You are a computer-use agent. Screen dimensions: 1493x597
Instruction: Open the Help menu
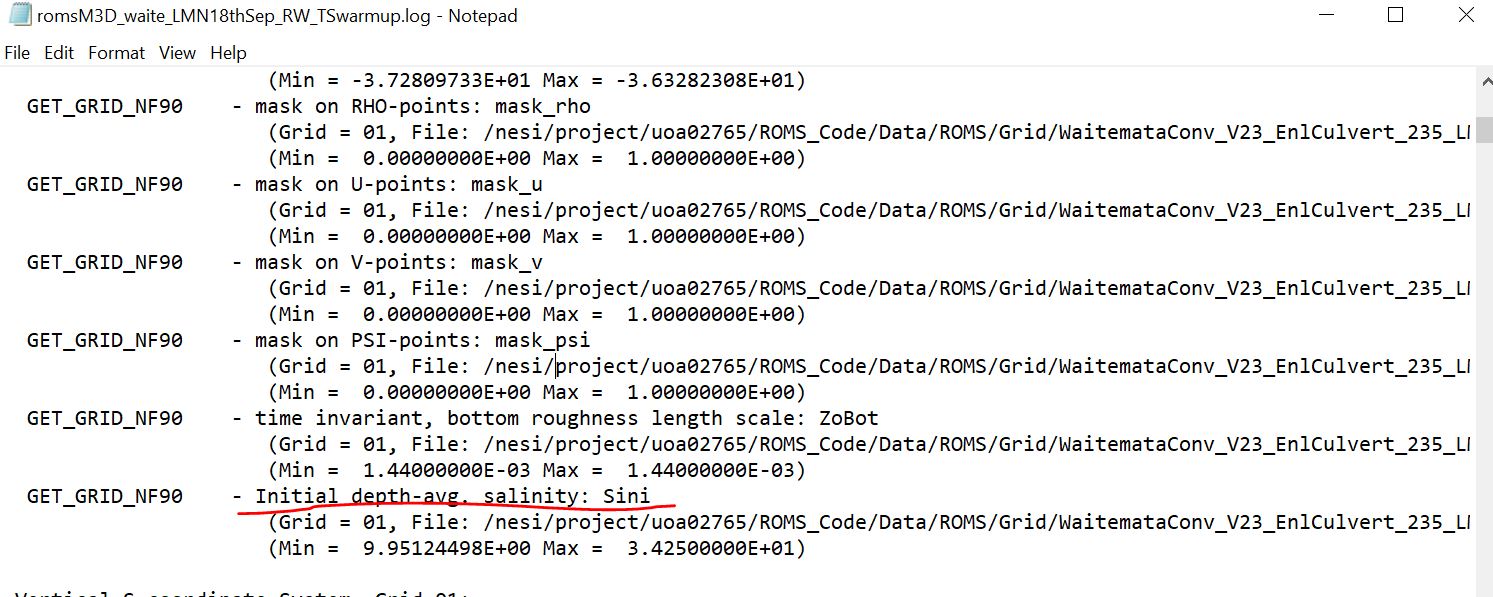228,53
